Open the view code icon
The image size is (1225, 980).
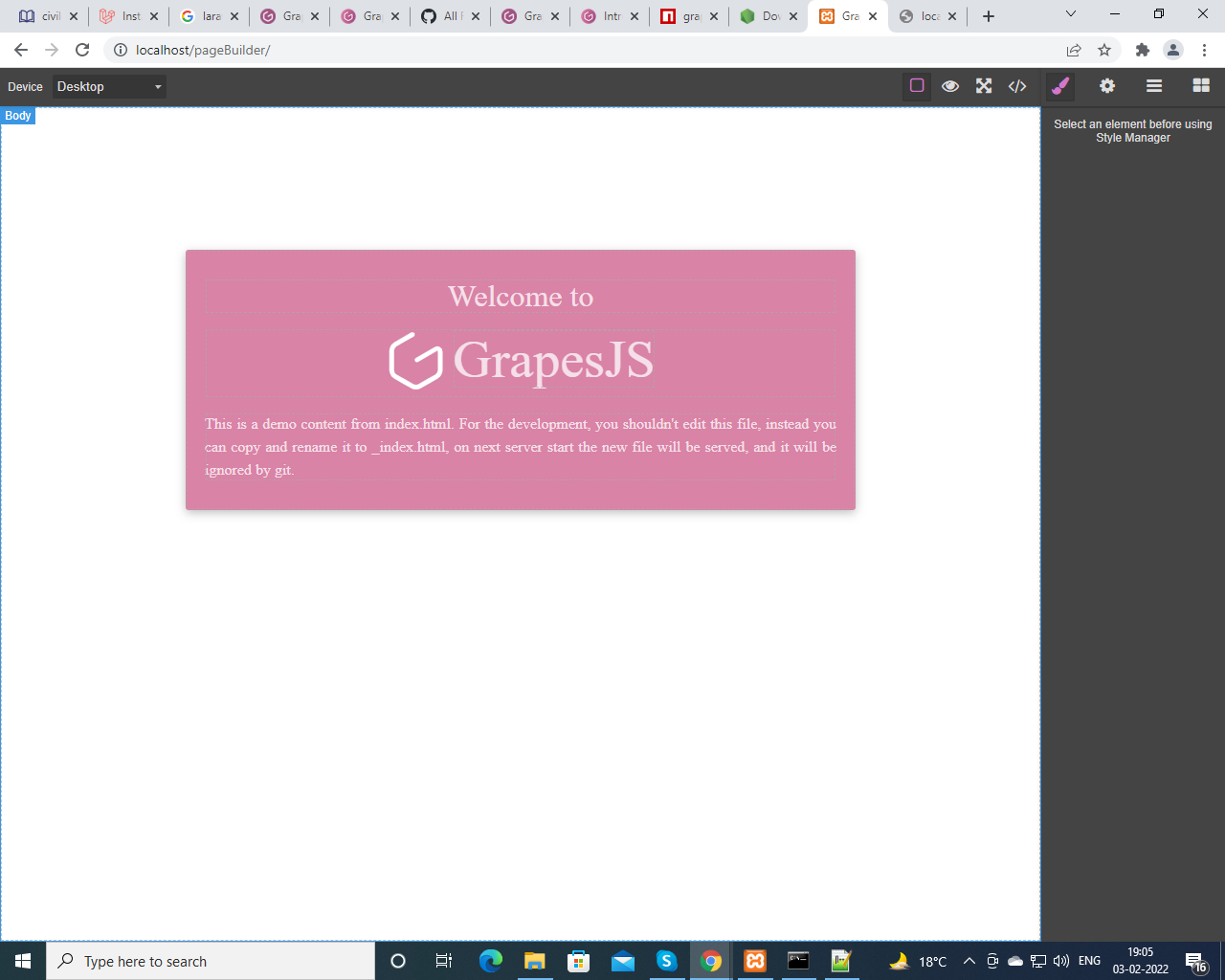pyautogui.click(x=1017, y=86)
